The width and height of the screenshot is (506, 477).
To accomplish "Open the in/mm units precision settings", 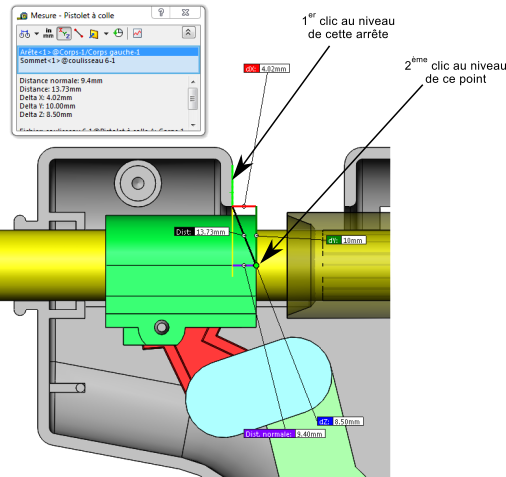I will click(x=48, y=33).
